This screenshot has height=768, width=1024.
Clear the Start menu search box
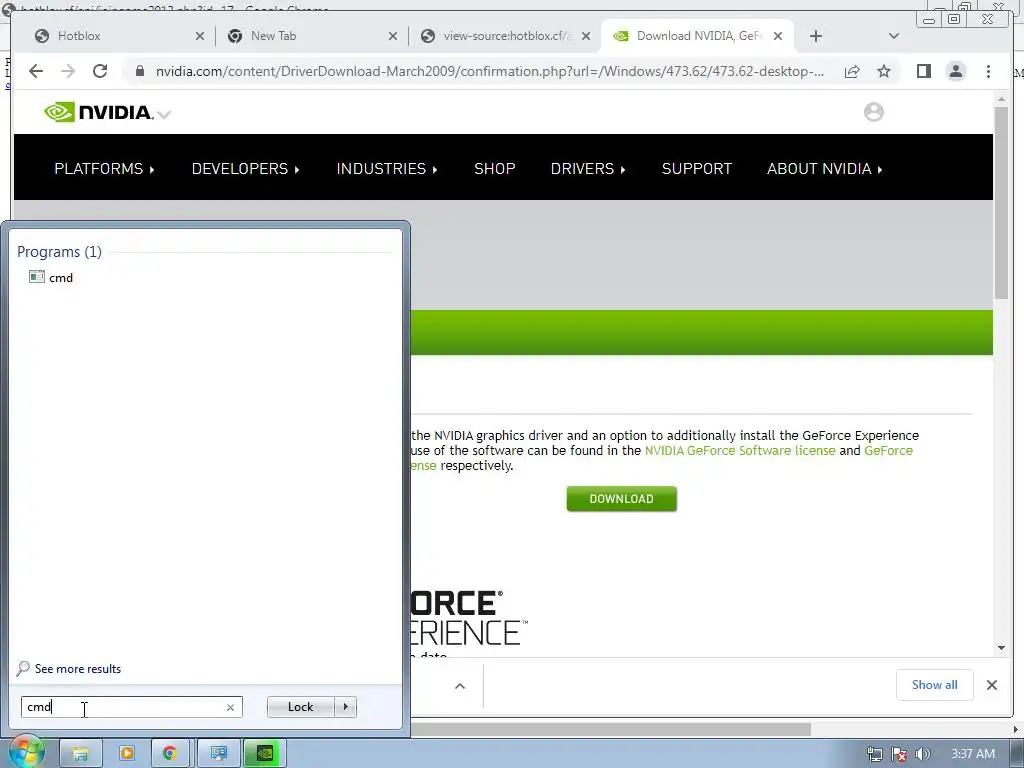point(231,707)
